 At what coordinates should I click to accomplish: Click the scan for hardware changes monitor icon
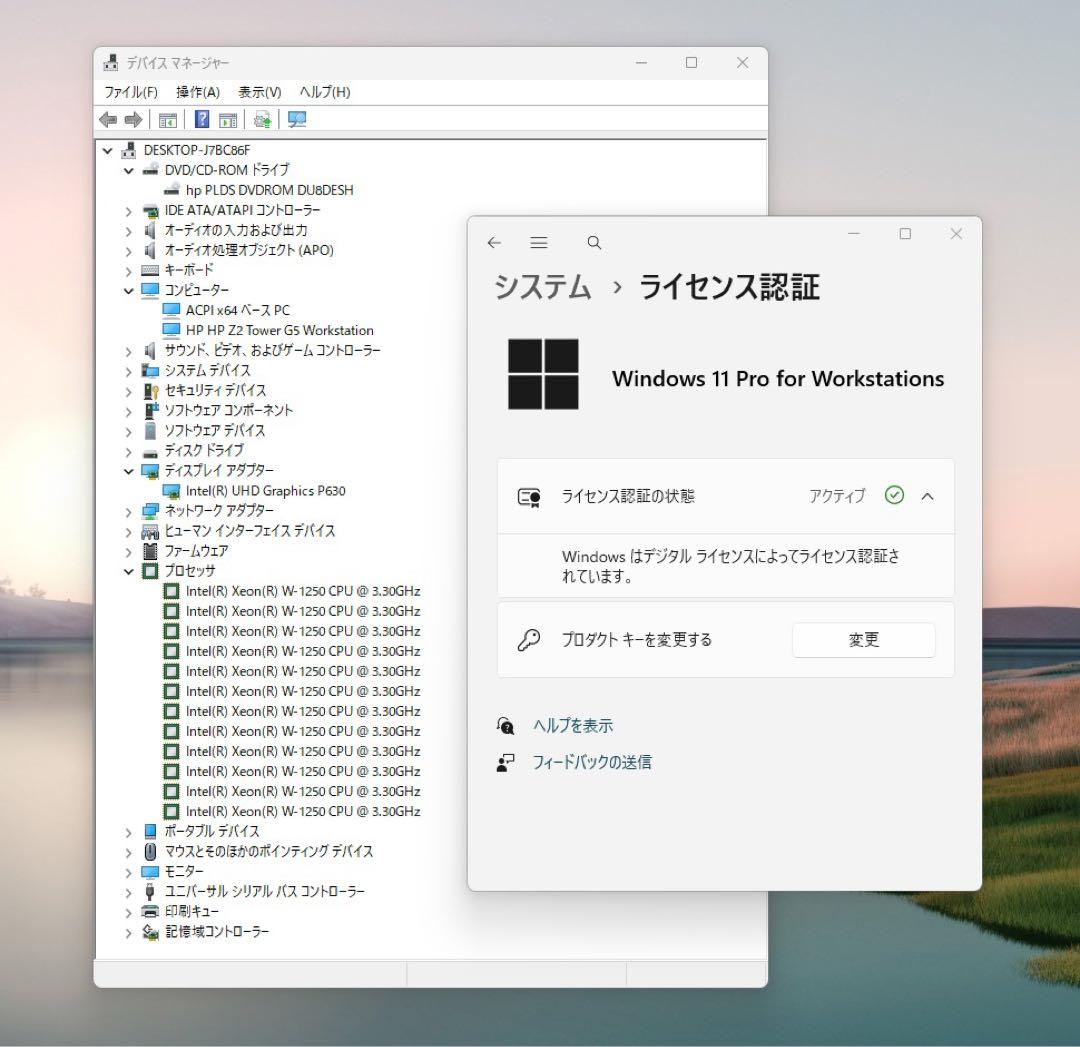click(297, 120)
